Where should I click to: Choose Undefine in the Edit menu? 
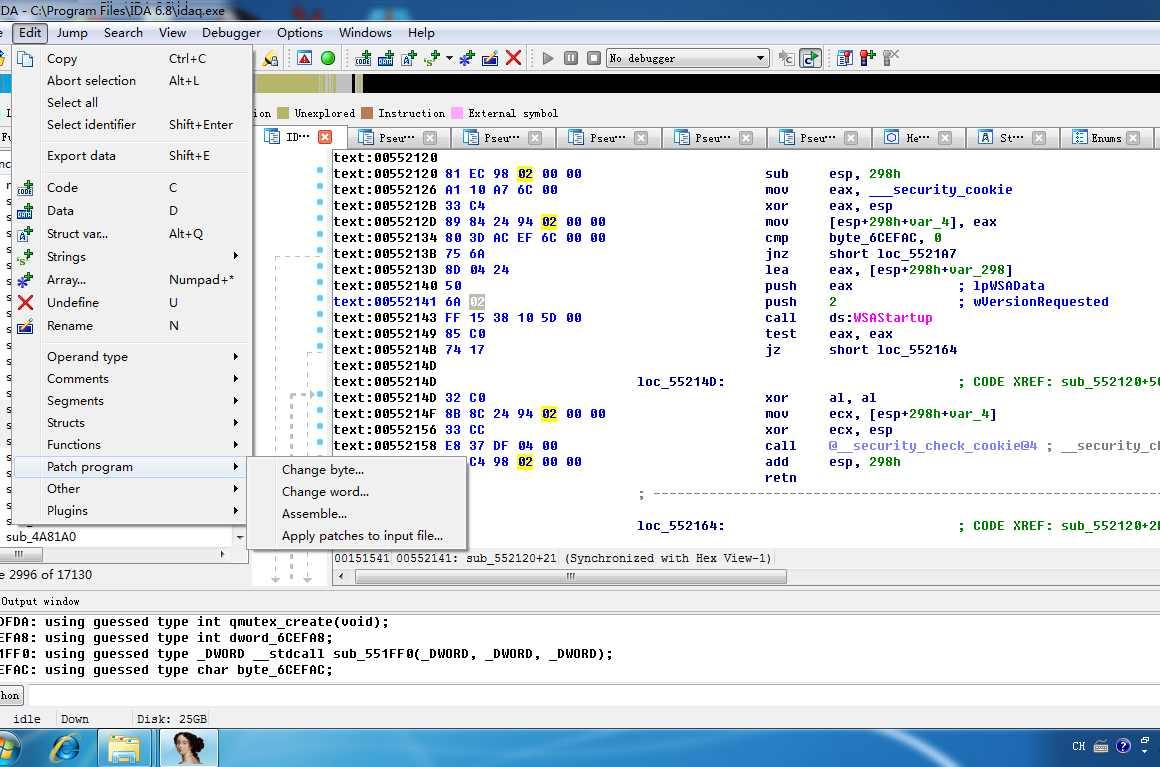(133, 303)
